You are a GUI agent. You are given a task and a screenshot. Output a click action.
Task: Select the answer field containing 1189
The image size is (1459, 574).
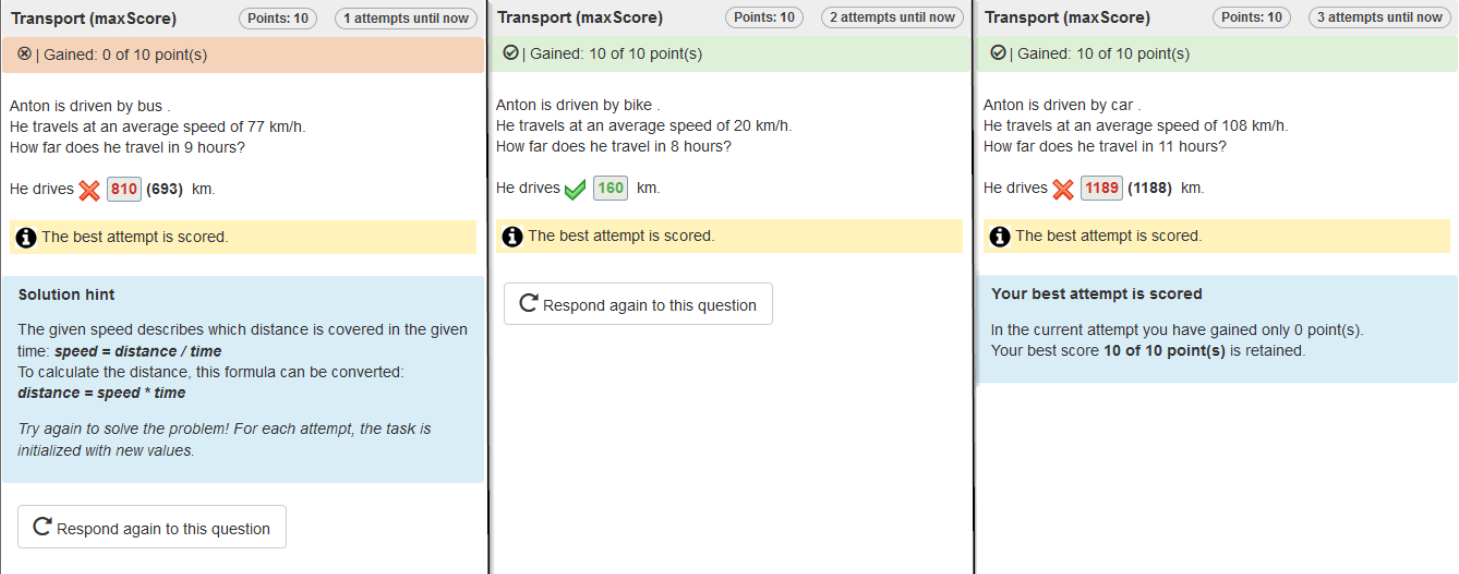pyautogui.click(x=1101, y=188)
